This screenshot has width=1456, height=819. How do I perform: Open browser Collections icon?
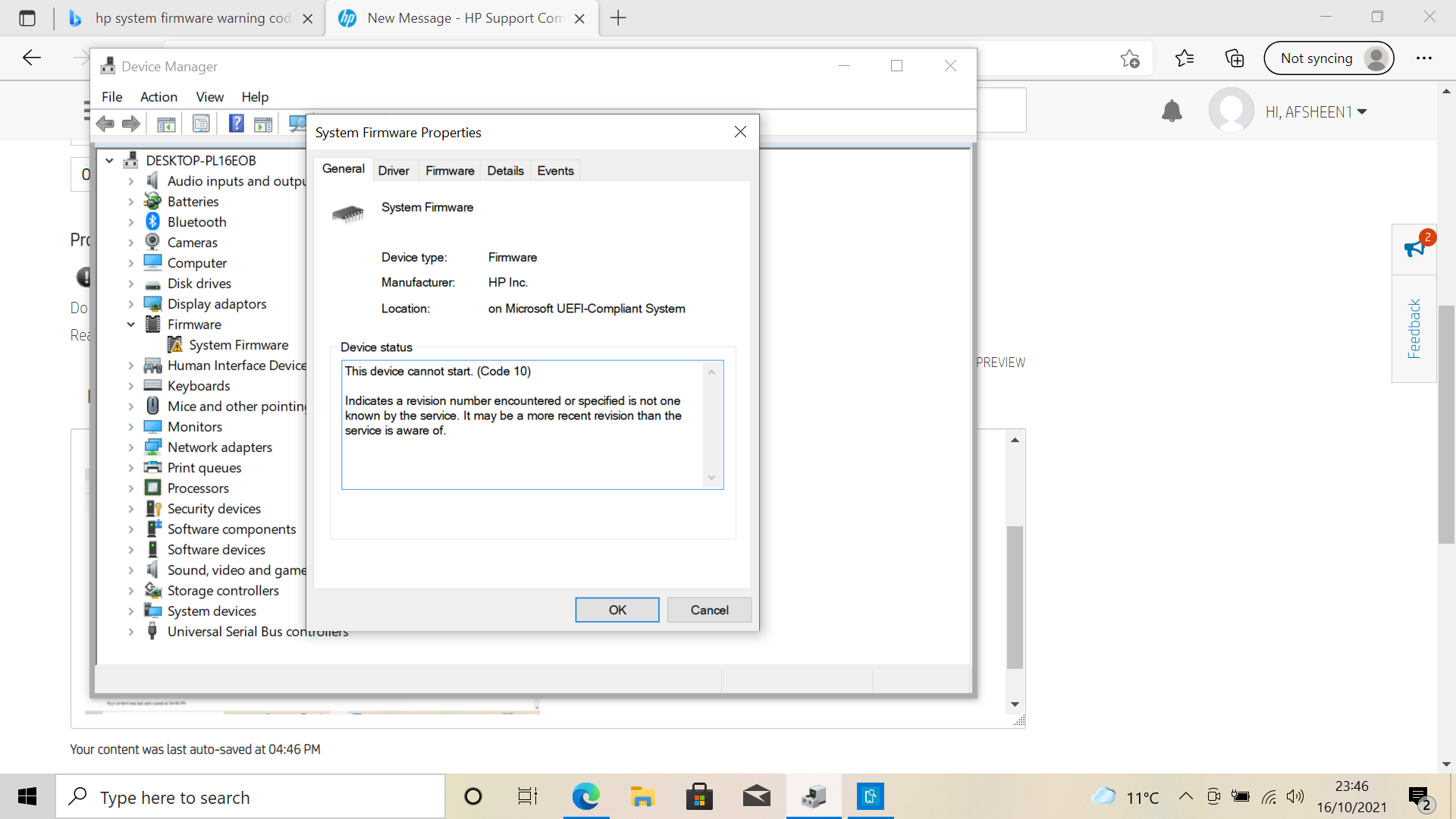pyautogui.click(x=1234, y=58)
